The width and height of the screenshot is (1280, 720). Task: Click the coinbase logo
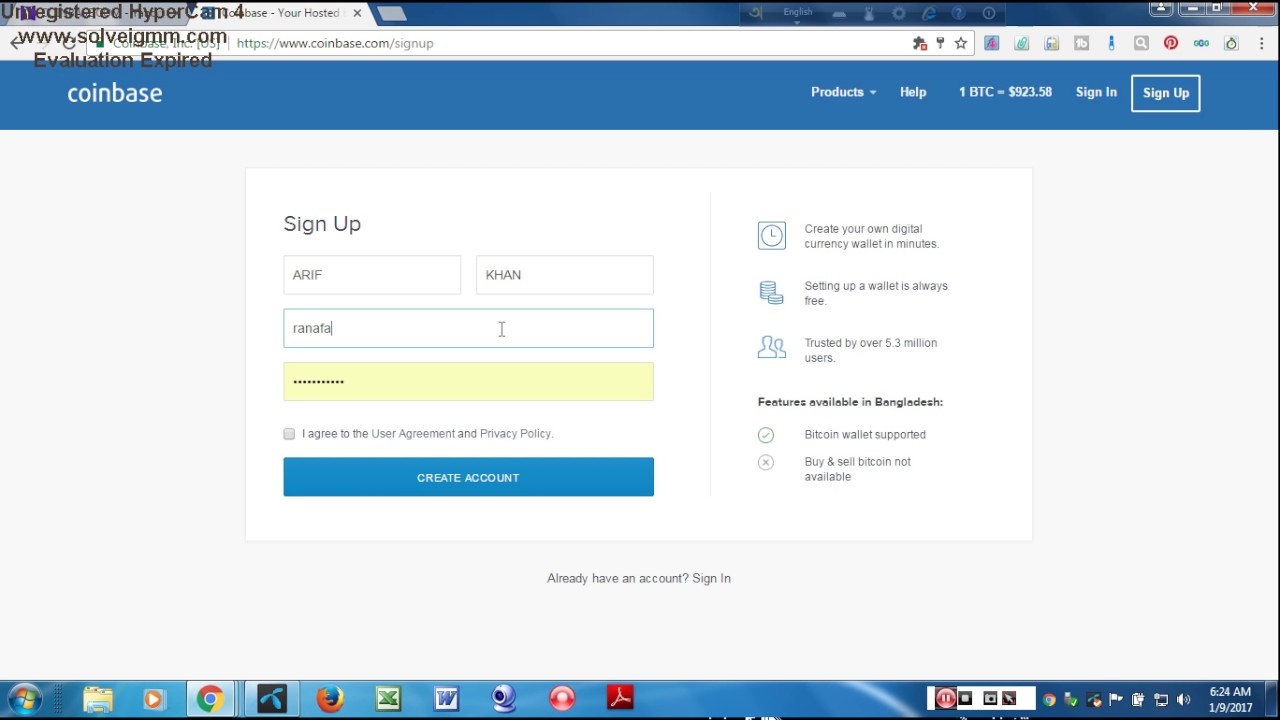pyautogui.click(x=115, y=93)
